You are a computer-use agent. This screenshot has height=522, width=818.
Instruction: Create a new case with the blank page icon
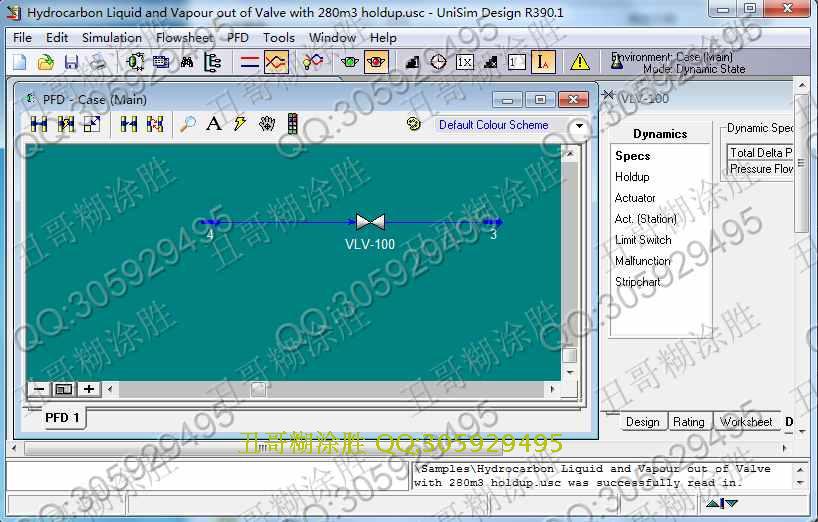tap(19, 62)
